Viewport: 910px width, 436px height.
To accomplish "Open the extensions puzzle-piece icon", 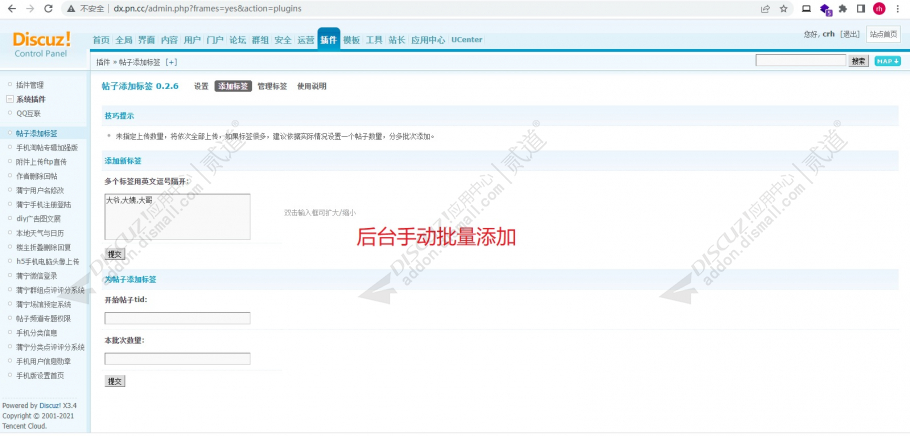I will pyautogui.click(x=843, y=9).
